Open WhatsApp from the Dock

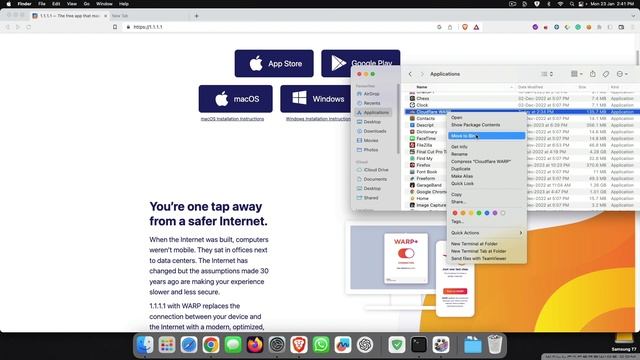tap(321, 345)
